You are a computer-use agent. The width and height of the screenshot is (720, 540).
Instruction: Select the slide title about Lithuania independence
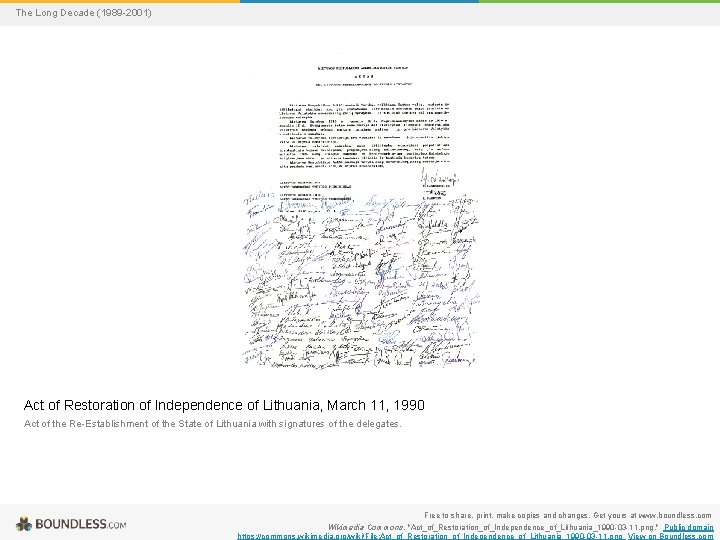click(x=224, y=405)
